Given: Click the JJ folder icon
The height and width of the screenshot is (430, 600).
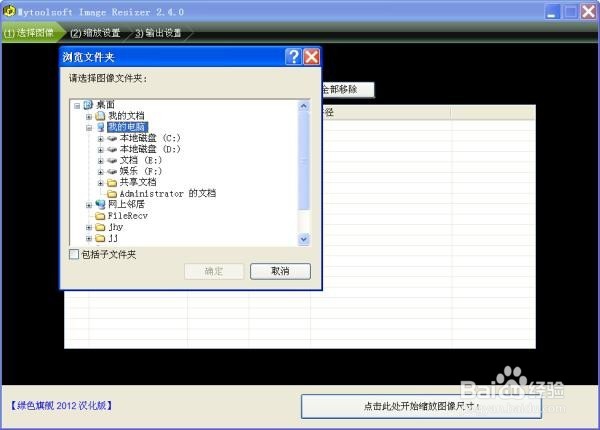Looking at the screenshot, I should (100, 238).
